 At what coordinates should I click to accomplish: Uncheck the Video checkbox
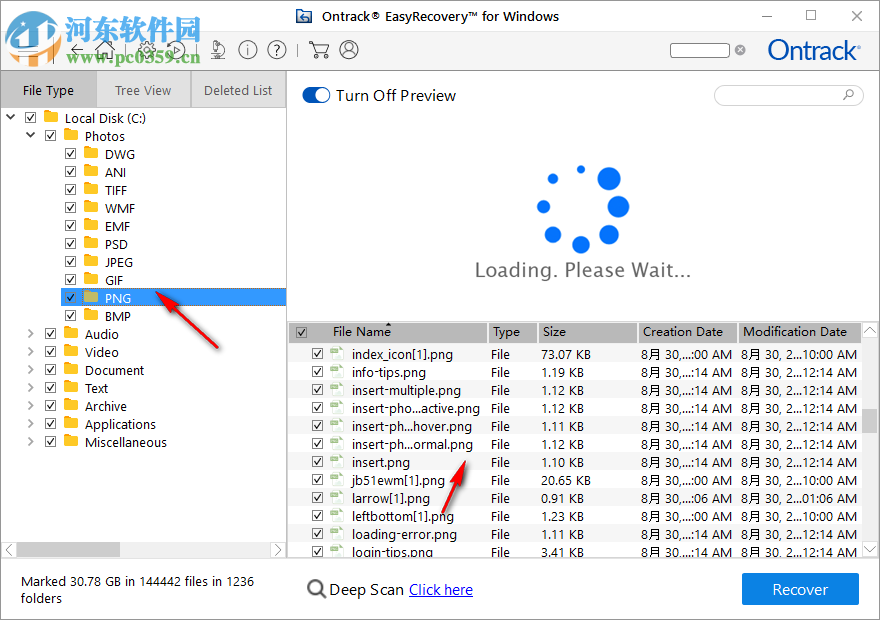tap(51, 351)
